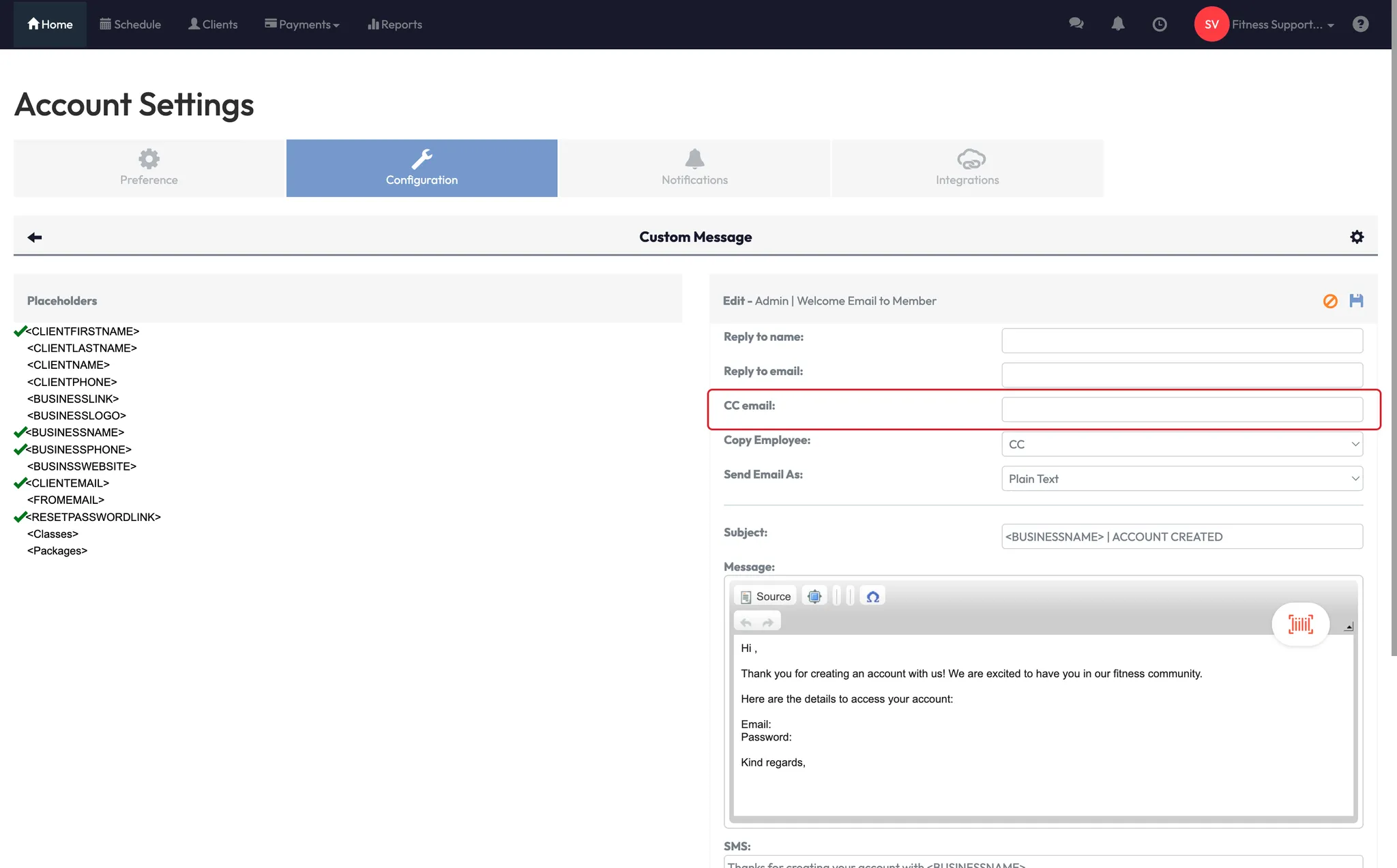Click the CC email input field
The image size is (1397, 868).
click(1181, 409)
